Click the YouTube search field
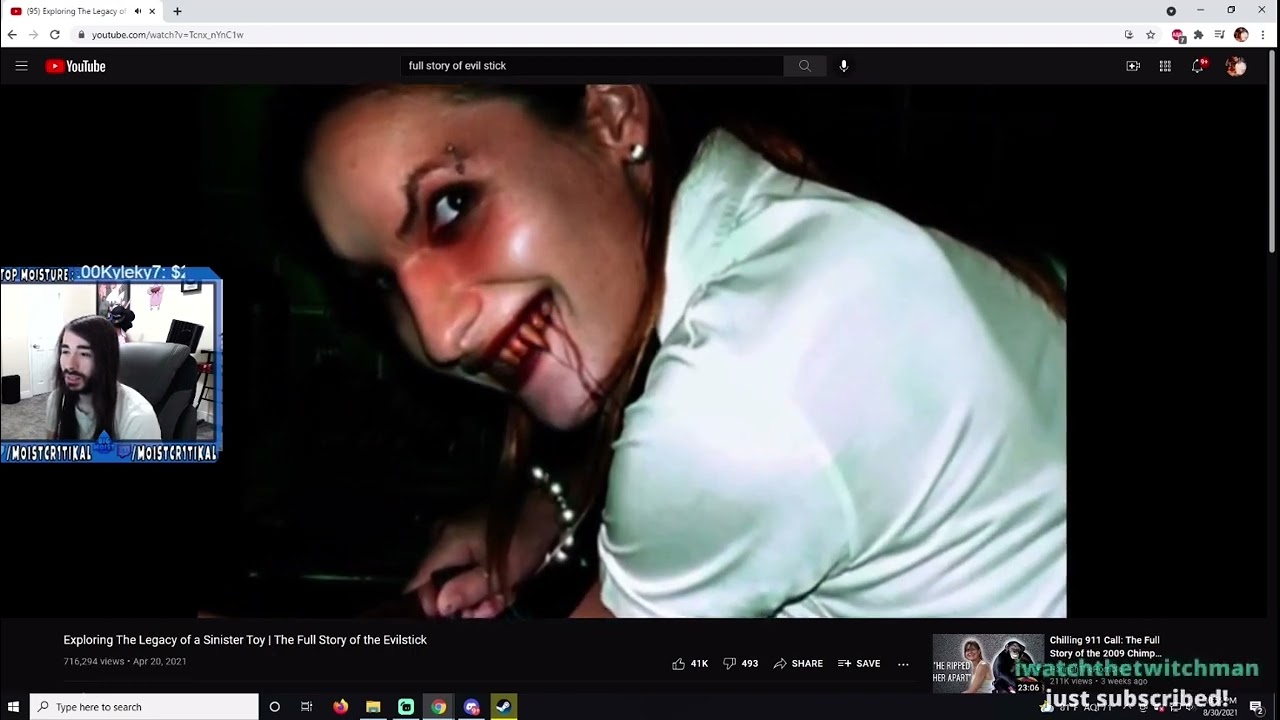Image resolution: width=1280 pixels, height=720 pixels. [x=592, y=66]
